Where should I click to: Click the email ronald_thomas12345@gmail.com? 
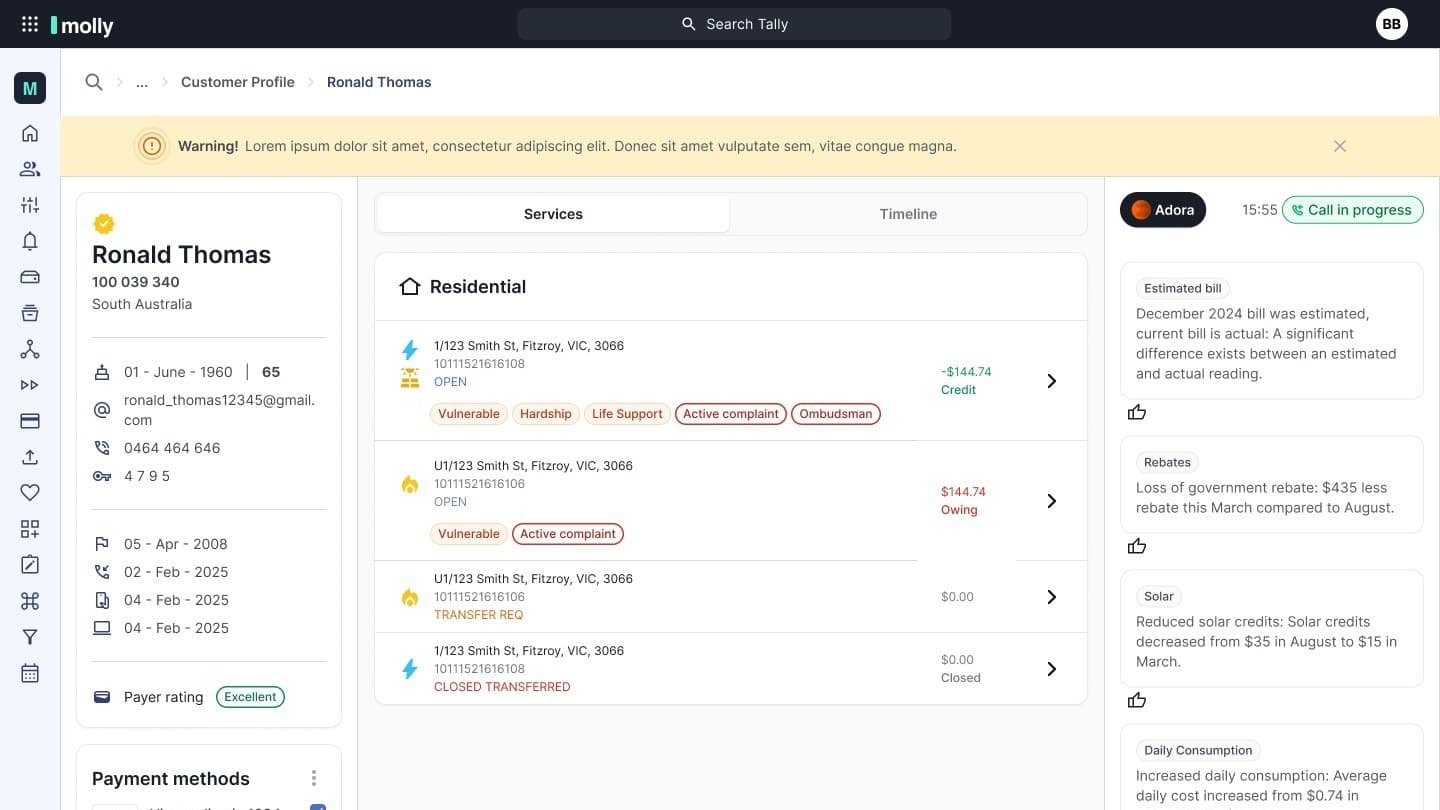coord(219,410)
